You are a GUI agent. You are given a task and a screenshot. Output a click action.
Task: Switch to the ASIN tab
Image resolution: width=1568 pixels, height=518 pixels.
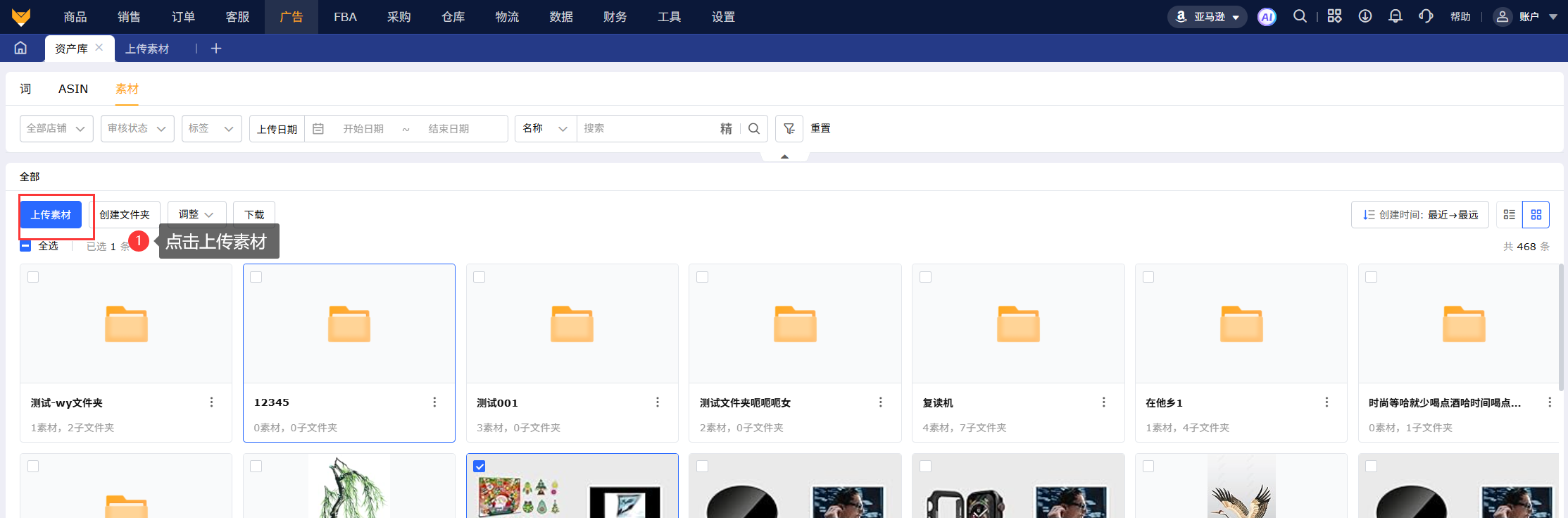(73, 89)
